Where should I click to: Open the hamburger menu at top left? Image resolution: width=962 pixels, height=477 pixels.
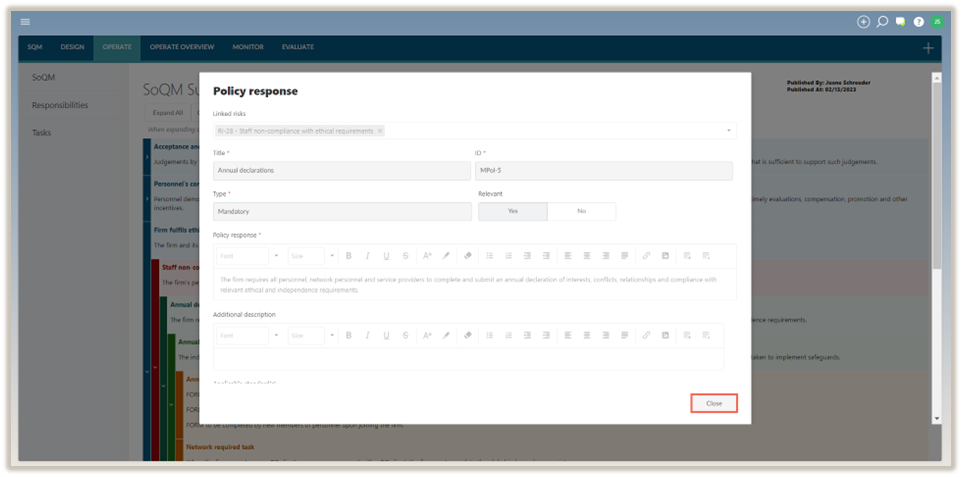coord(25,21)
